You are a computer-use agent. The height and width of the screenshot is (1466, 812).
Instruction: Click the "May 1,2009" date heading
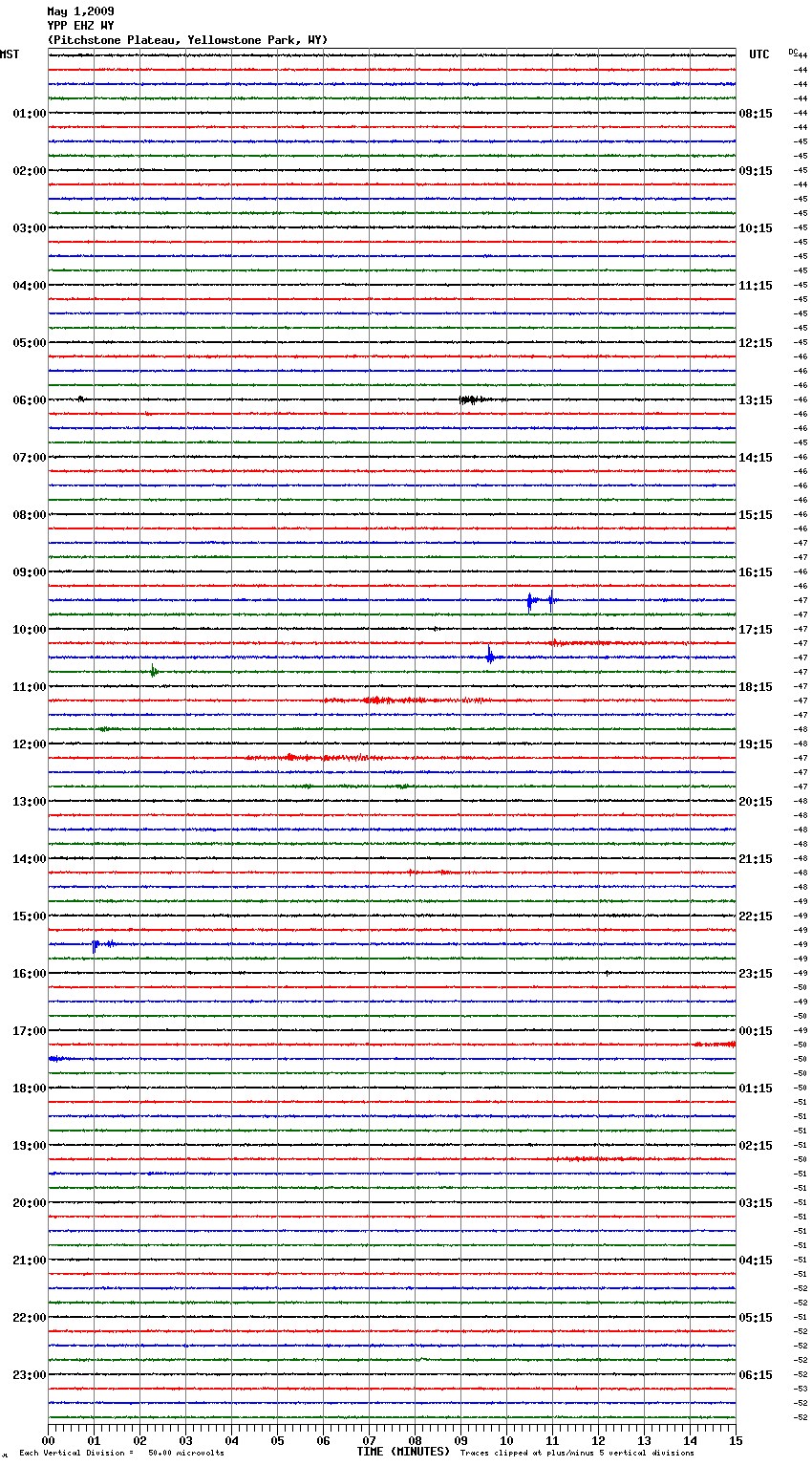pos(80,11)
